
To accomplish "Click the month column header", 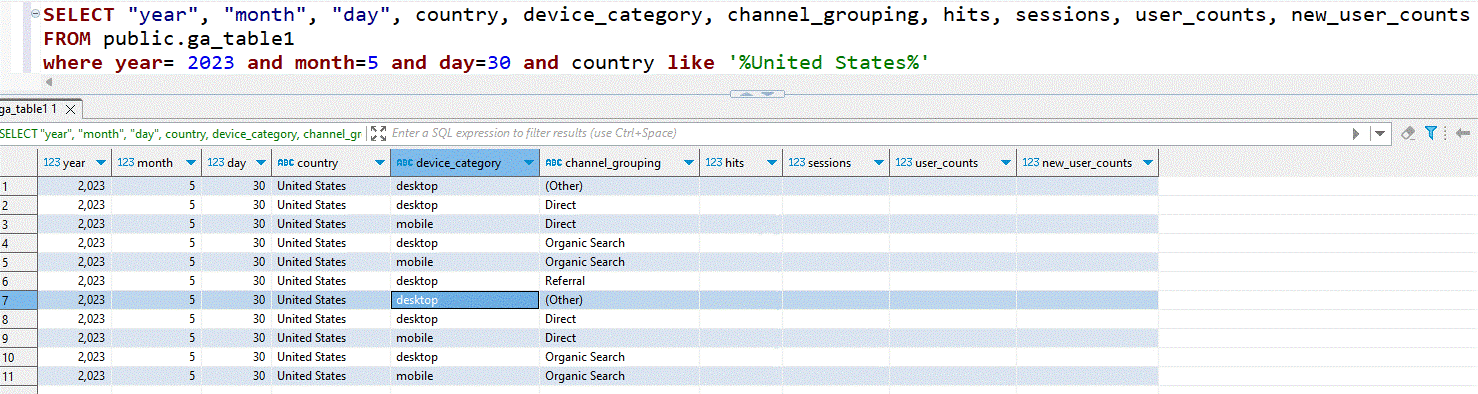I will click(x=156, y=163).
